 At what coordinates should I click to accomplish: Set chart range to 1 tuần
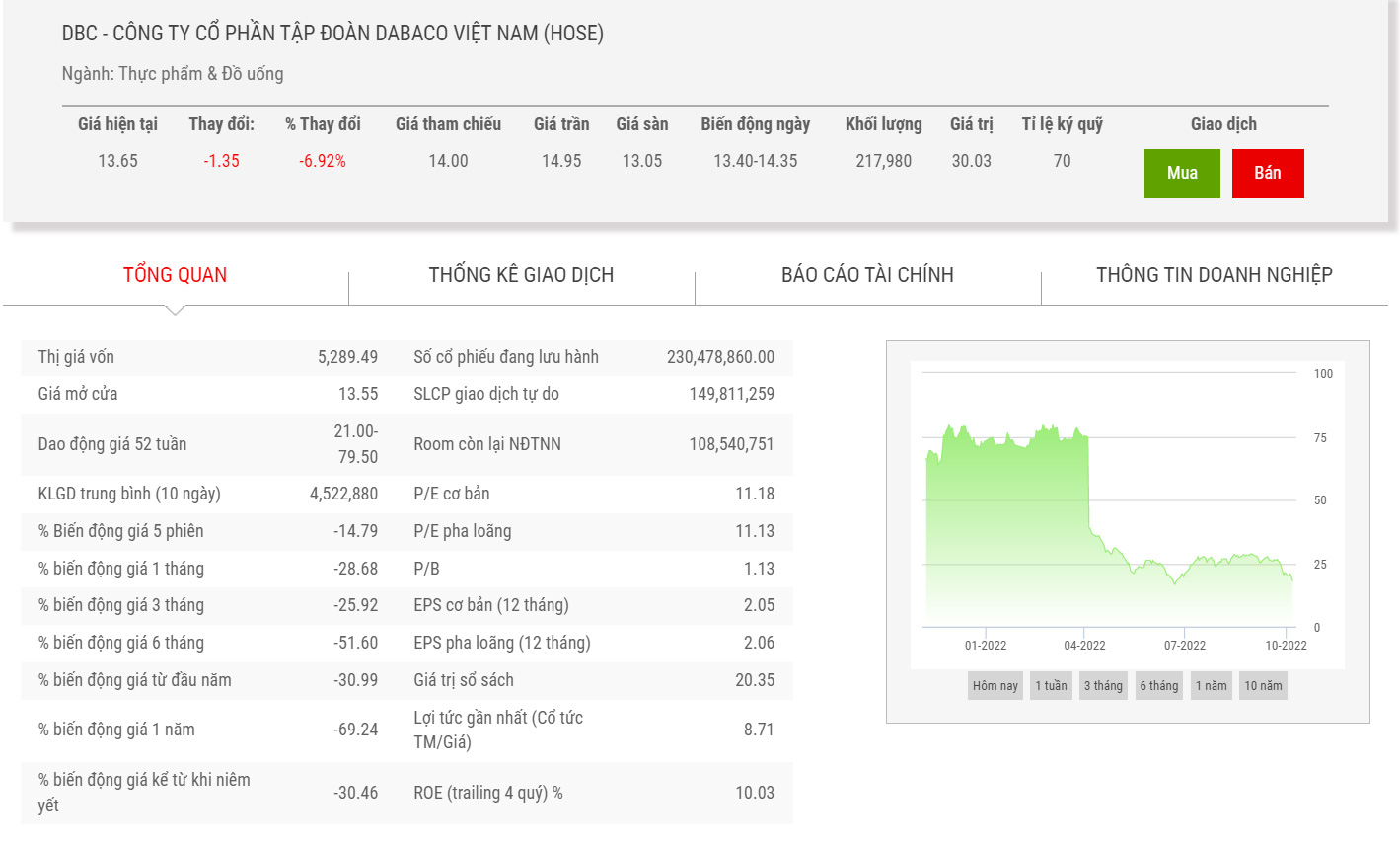point(1051,686)
